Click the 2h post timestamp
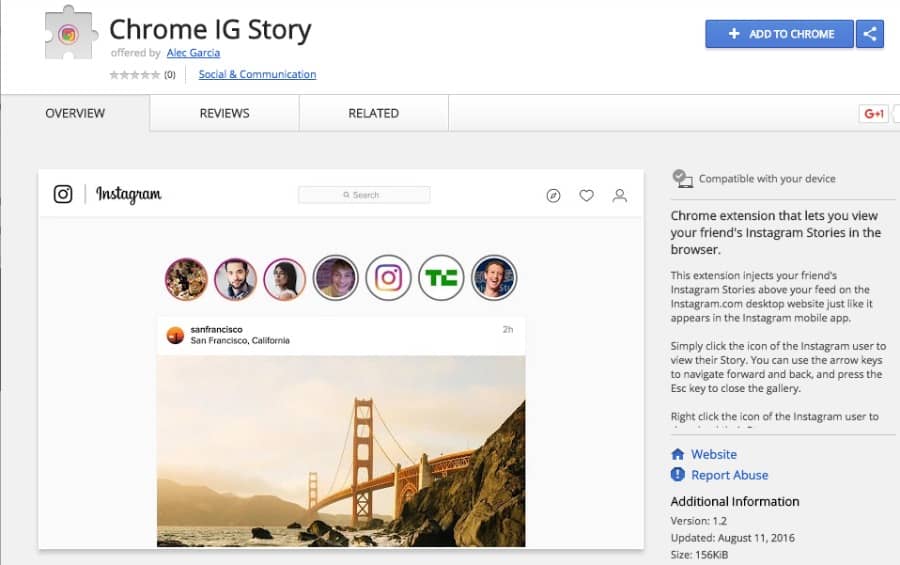This screenshot has height=565, width=900. click(507, 330)
